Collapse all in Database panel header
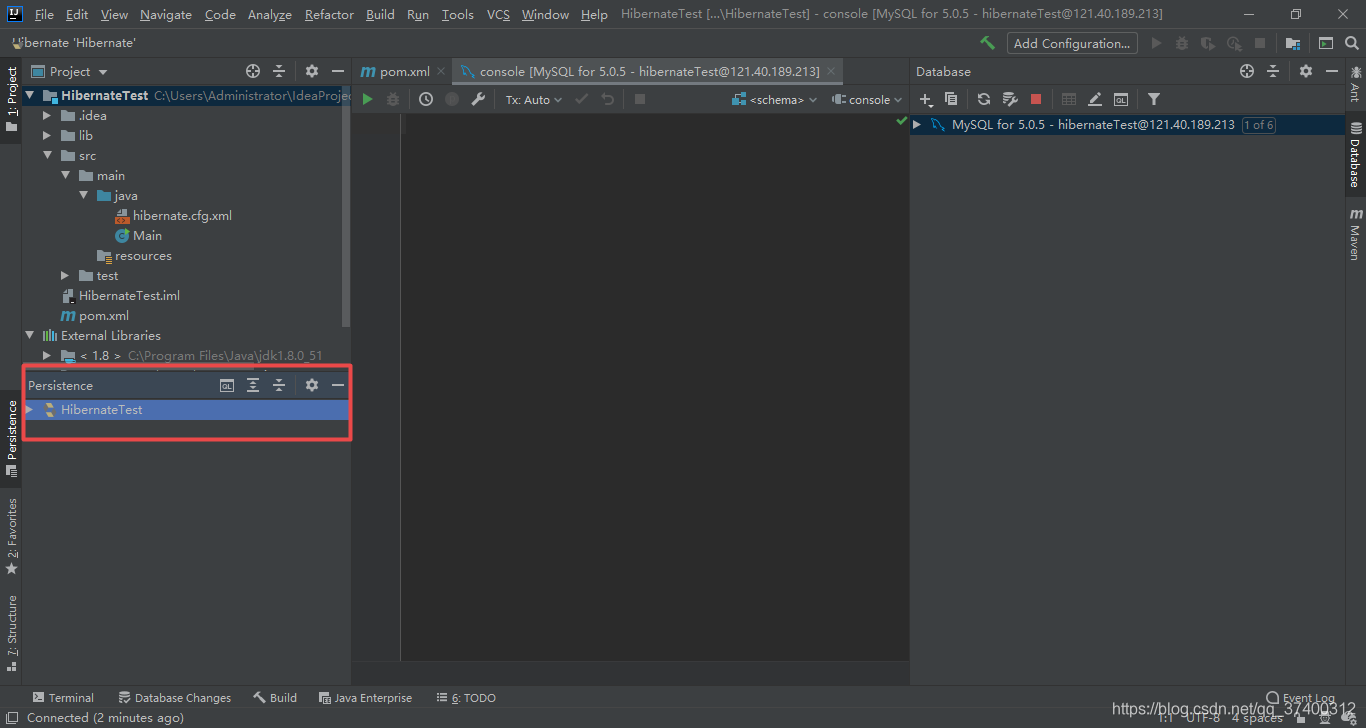Image resolution: width=1366 pixels, height=728 pixels. 1273,71
